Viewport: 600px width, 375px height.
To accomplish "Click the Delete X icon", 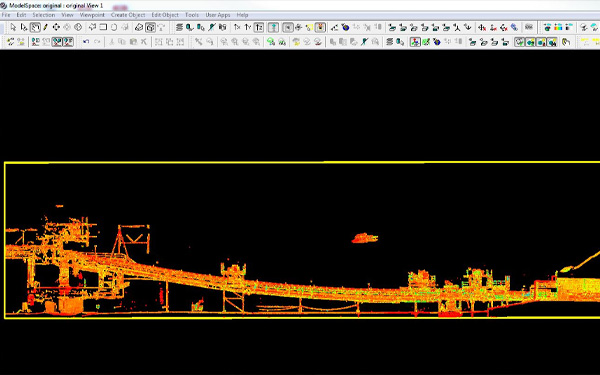I will (144, 42).
